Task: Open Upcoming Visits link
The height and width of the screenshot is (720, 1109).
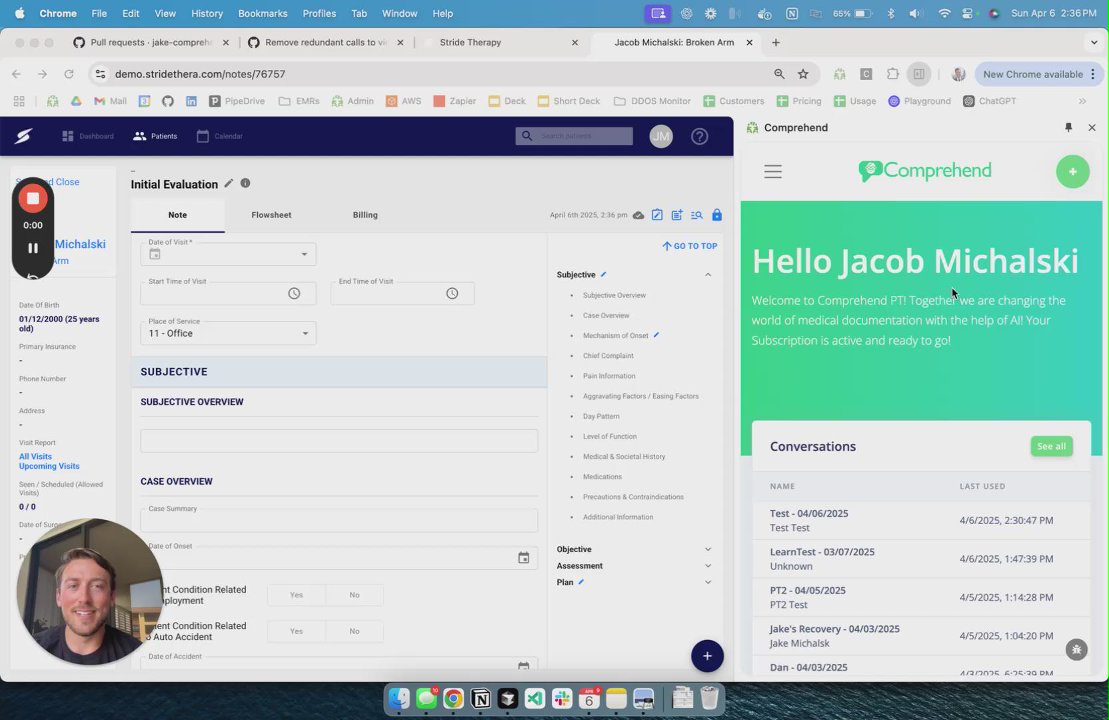Action: click(x=49, y=466)
